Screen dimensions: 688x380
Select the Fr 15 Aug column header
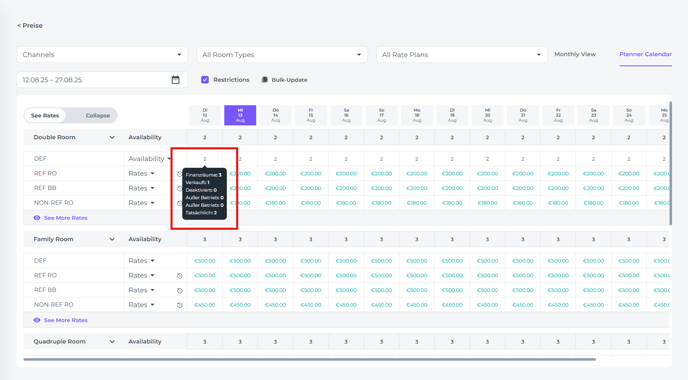(x=311, y=115)
